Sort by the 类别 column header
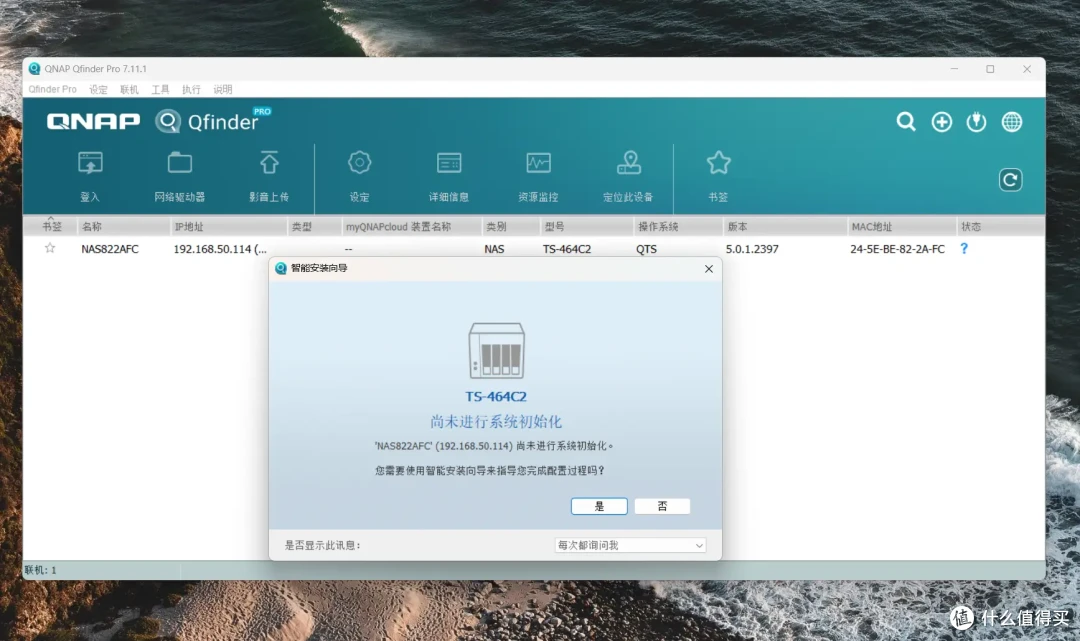1080x641 pixels. point(510,227)
